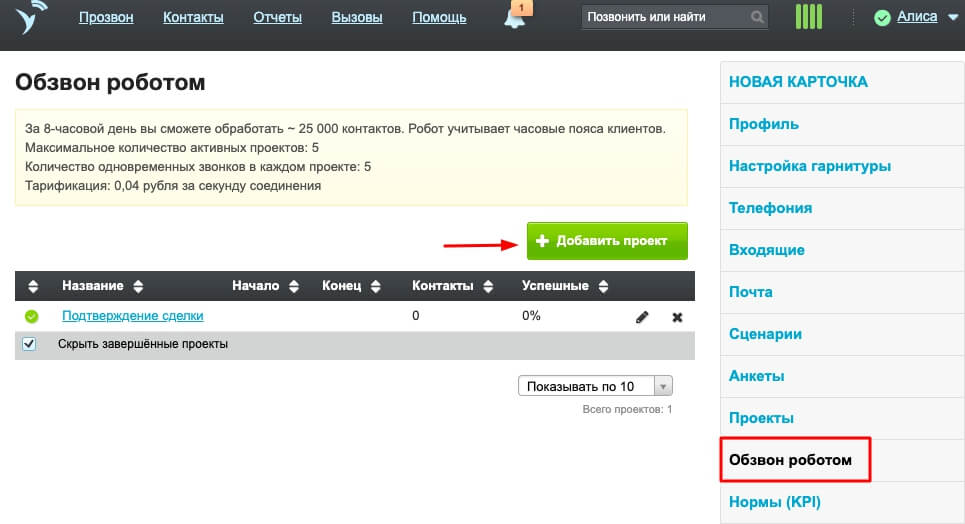Click the green bars signal indicator

tap(808, 17)
